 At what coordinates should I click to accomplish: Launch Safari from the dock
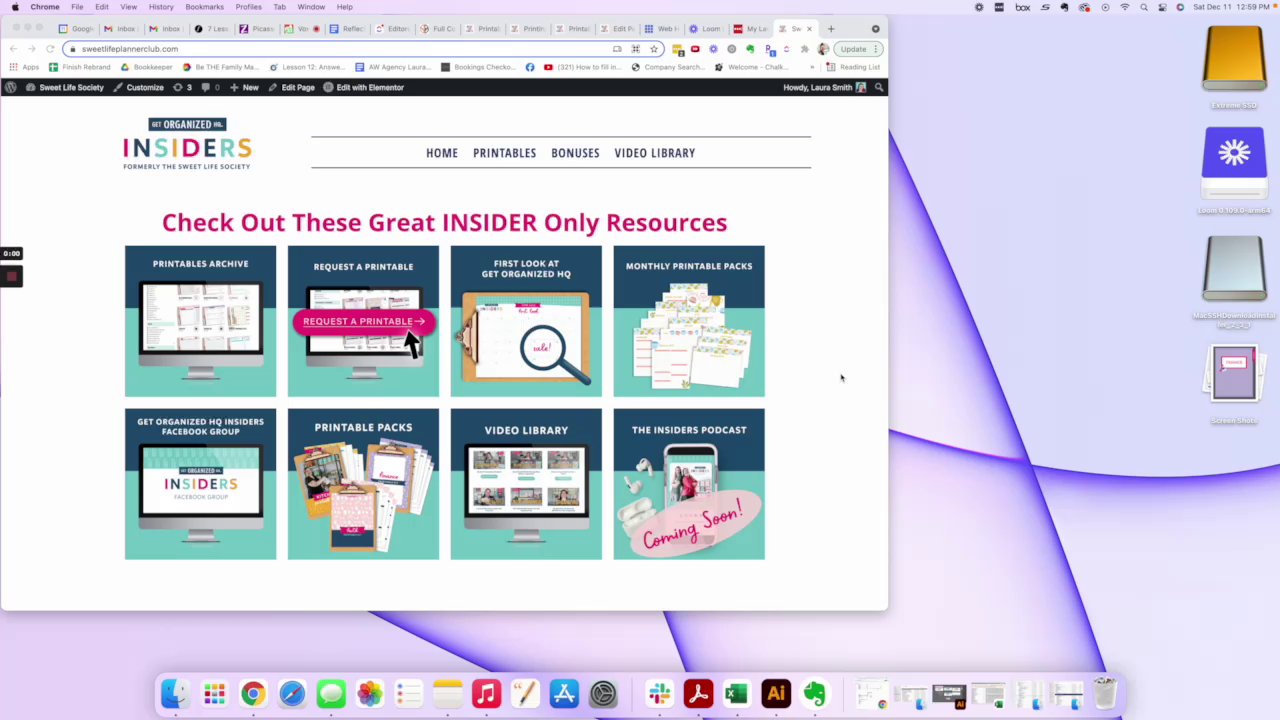[292, 693]
